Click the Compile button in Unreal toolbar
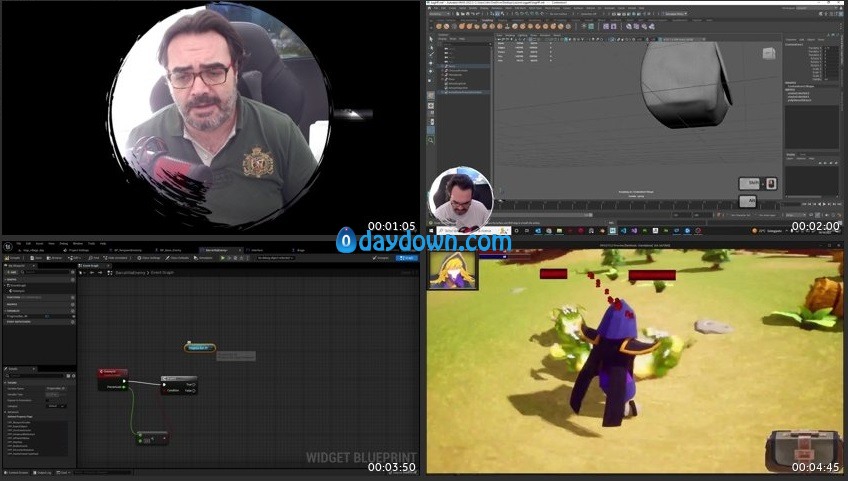Viewport: 848px width, 481px height. coord(12,258)
